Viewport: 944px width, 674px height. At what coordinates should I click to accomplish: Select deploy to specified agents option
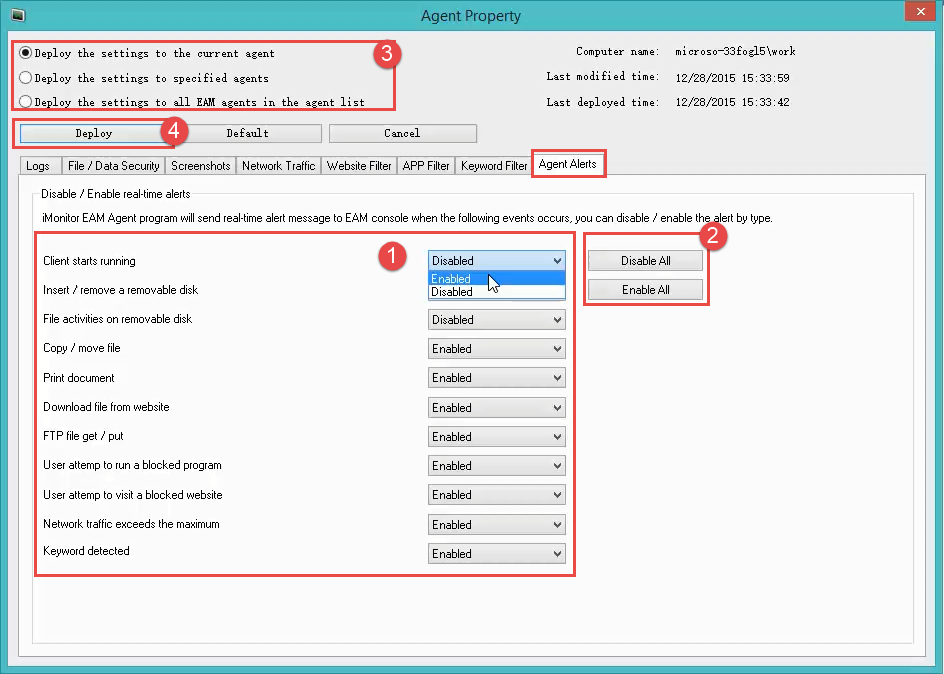tap(26, 77)
